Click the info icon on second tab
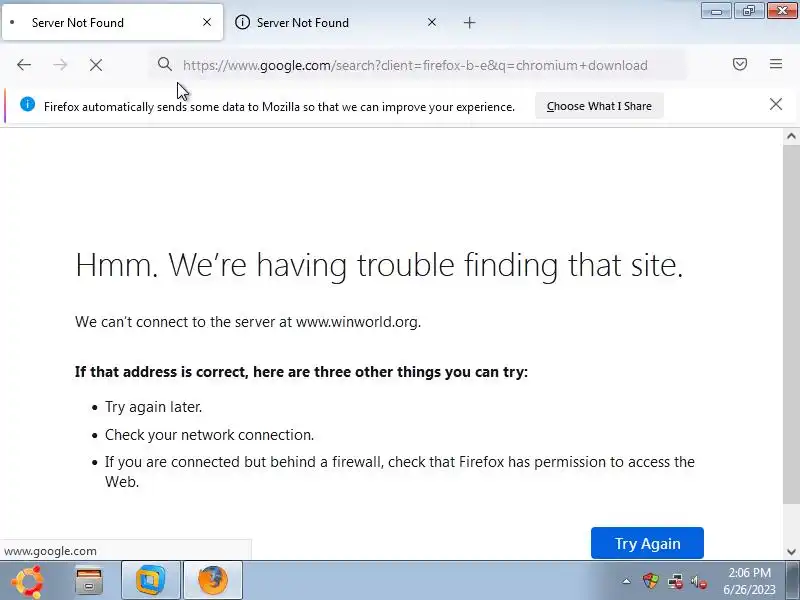The image size is (800, 600). (x=242, y=22)
